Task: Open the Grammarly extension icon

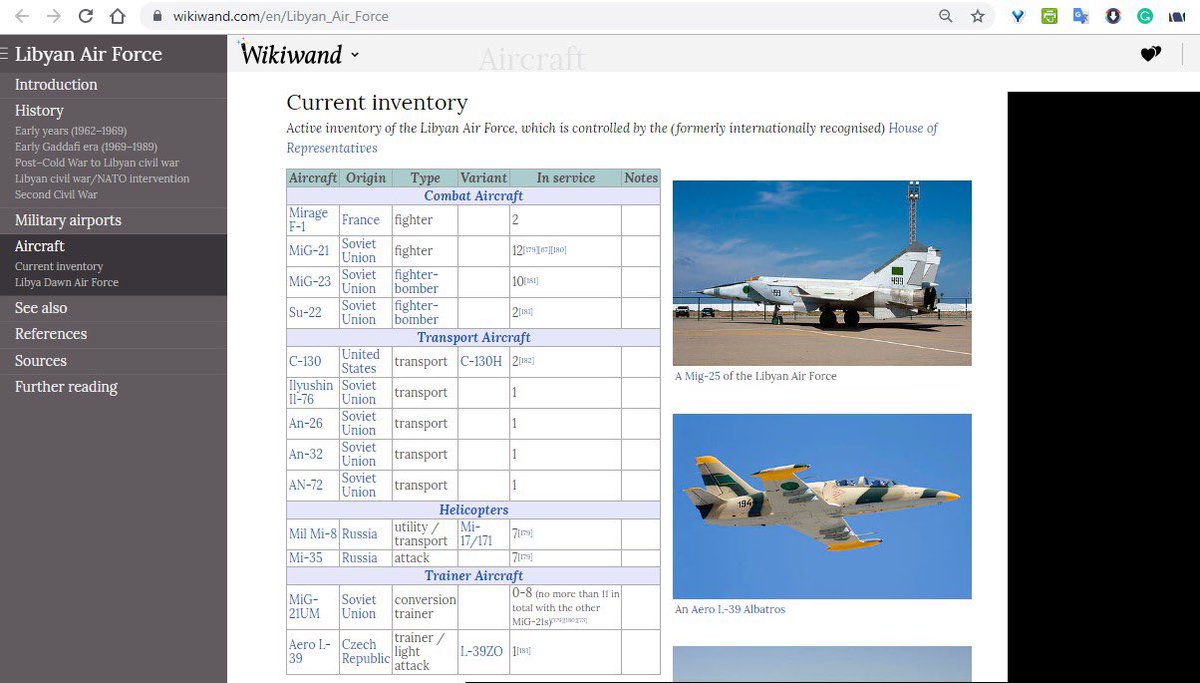Action: (1145, 16)
